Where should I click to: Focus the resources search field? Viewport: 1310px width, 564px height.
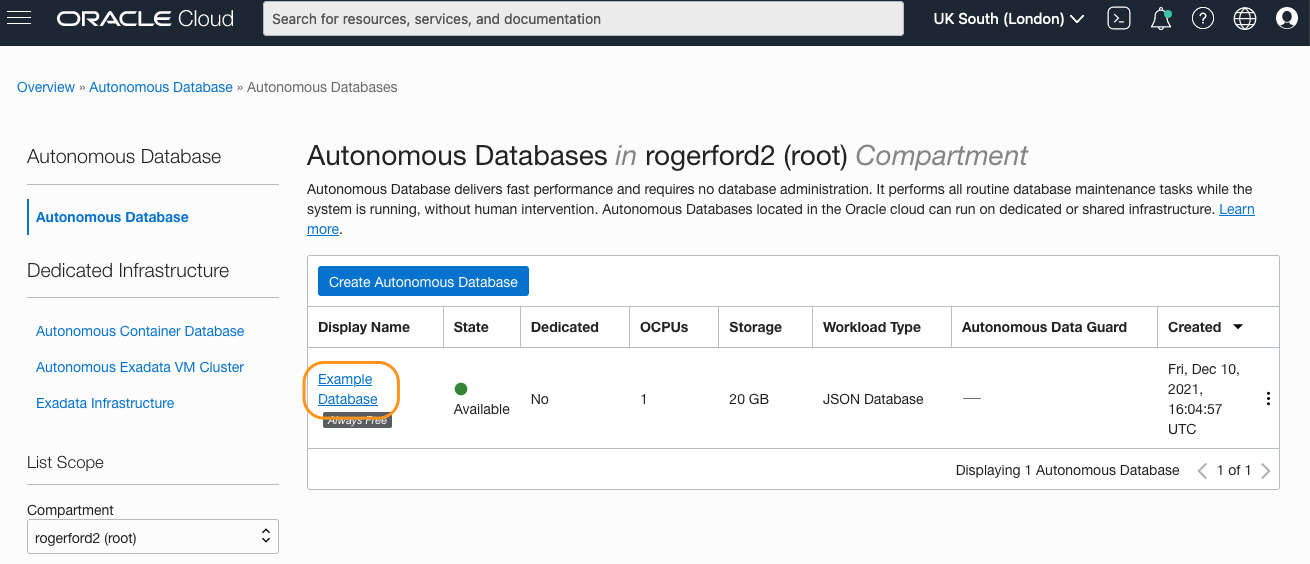[583, 18]
